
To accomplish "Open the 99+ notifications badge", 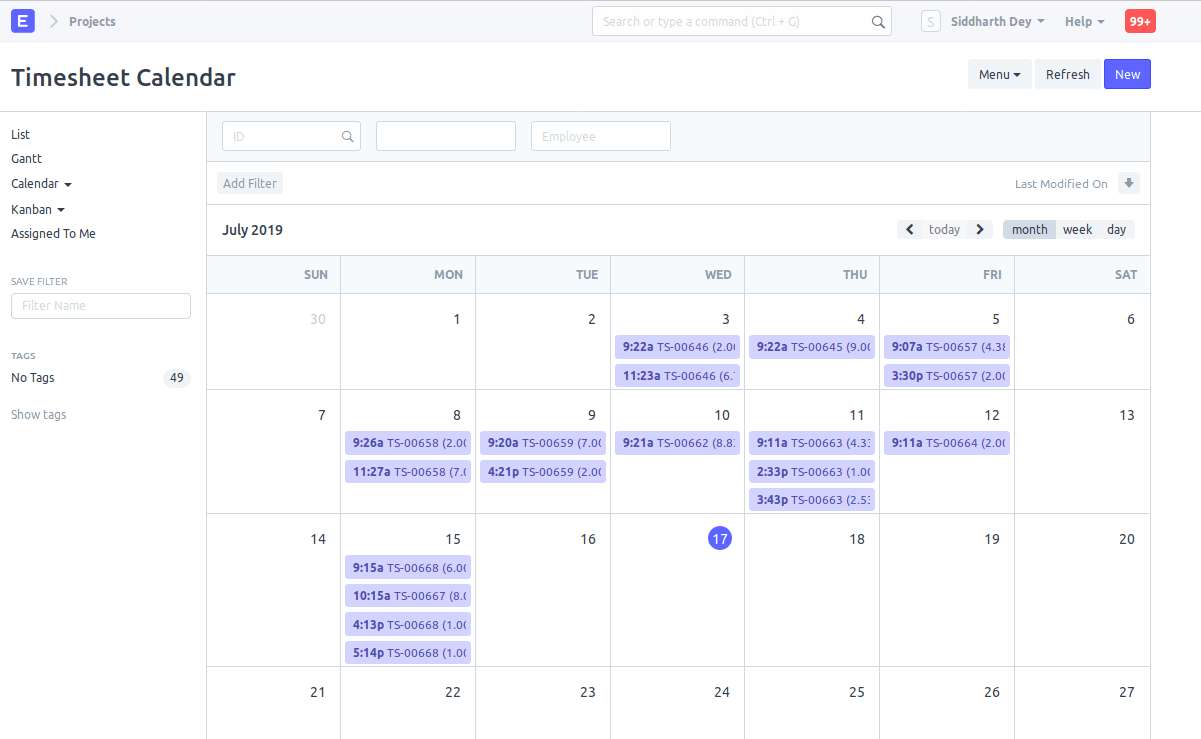I will click(x=1140, y=21).
